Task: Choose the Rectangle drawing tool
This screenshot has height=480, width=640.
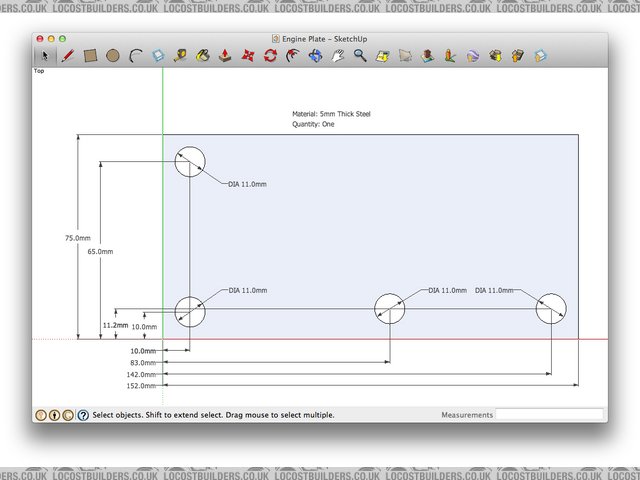Action: coord(89,56)
